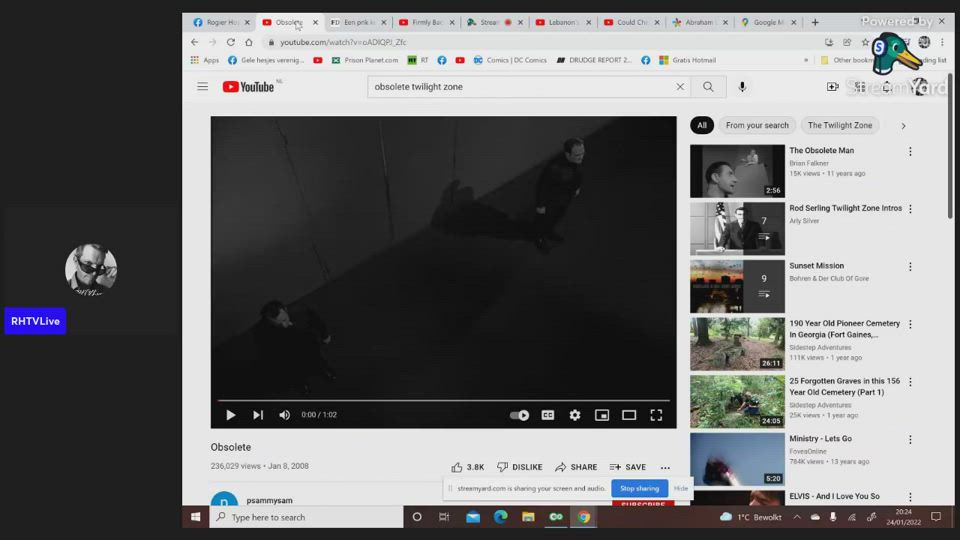Enter full screen mode

pos(656,415)
